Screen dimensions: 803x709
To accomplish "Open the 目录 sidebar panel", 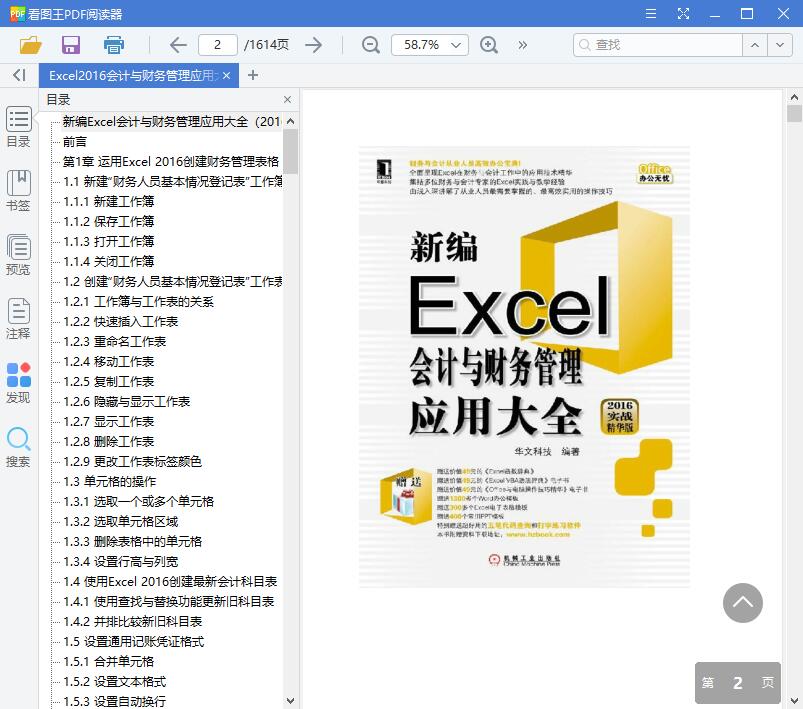I will coord(18,127).
